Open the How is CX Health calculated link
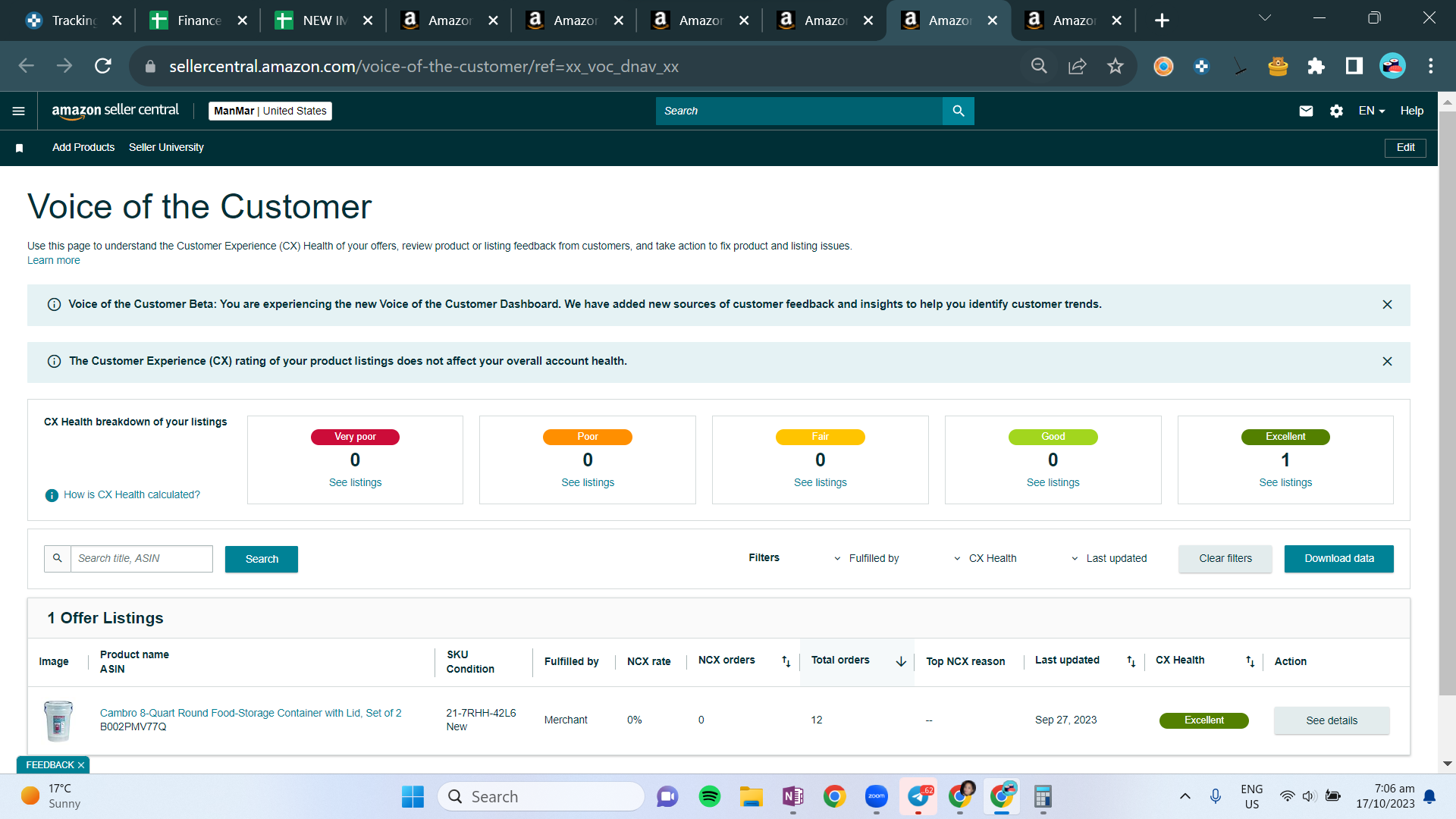The height and width of the screenshot is (819, 1456). coord(132,495)
